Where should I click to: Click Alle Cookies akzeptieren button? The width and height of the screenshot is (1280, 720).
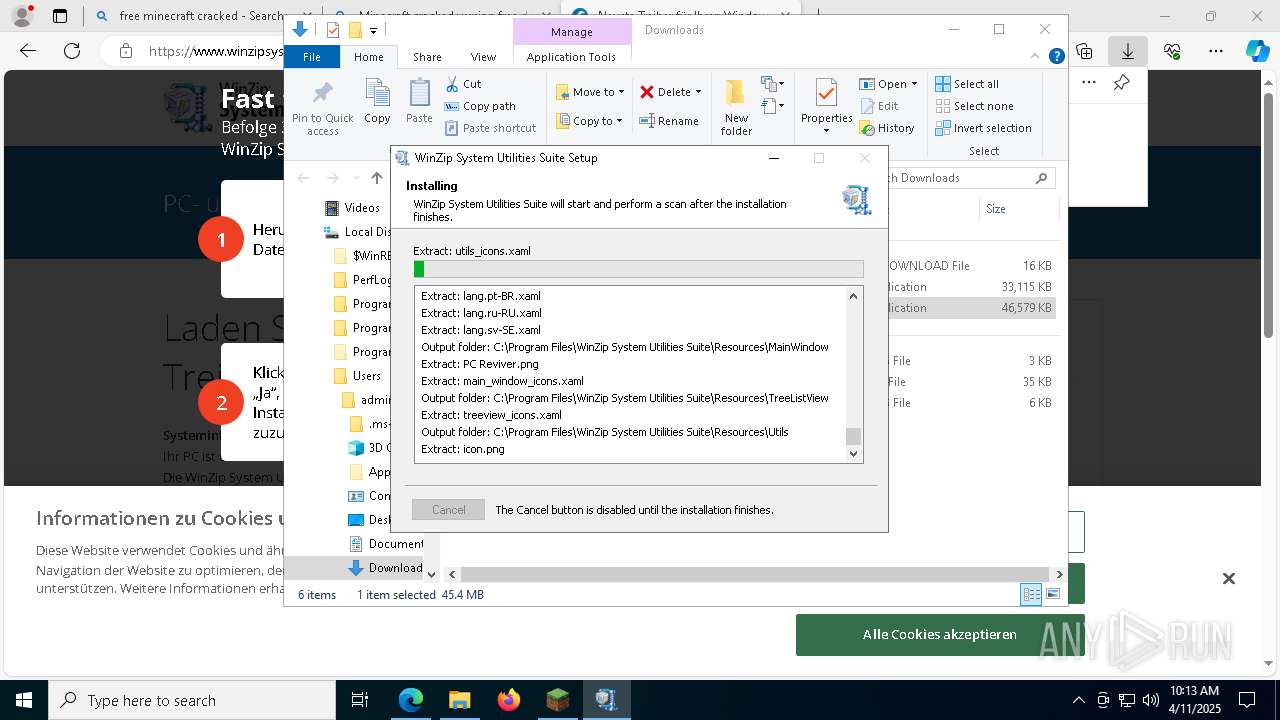click(x=940, y=635)
